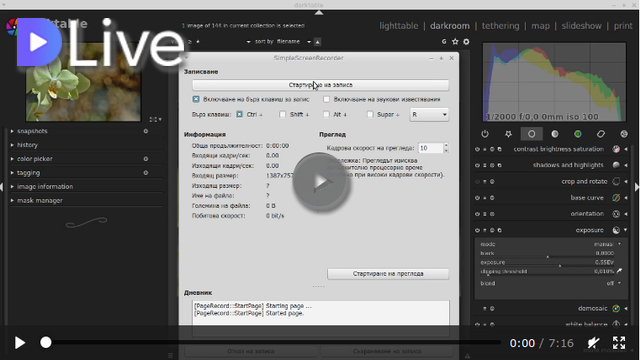The width and height of the screenshot is (640, 360).
Task: Toggle shadows and highlights module power
Action: pyautogui.click(x=477, y=165)
